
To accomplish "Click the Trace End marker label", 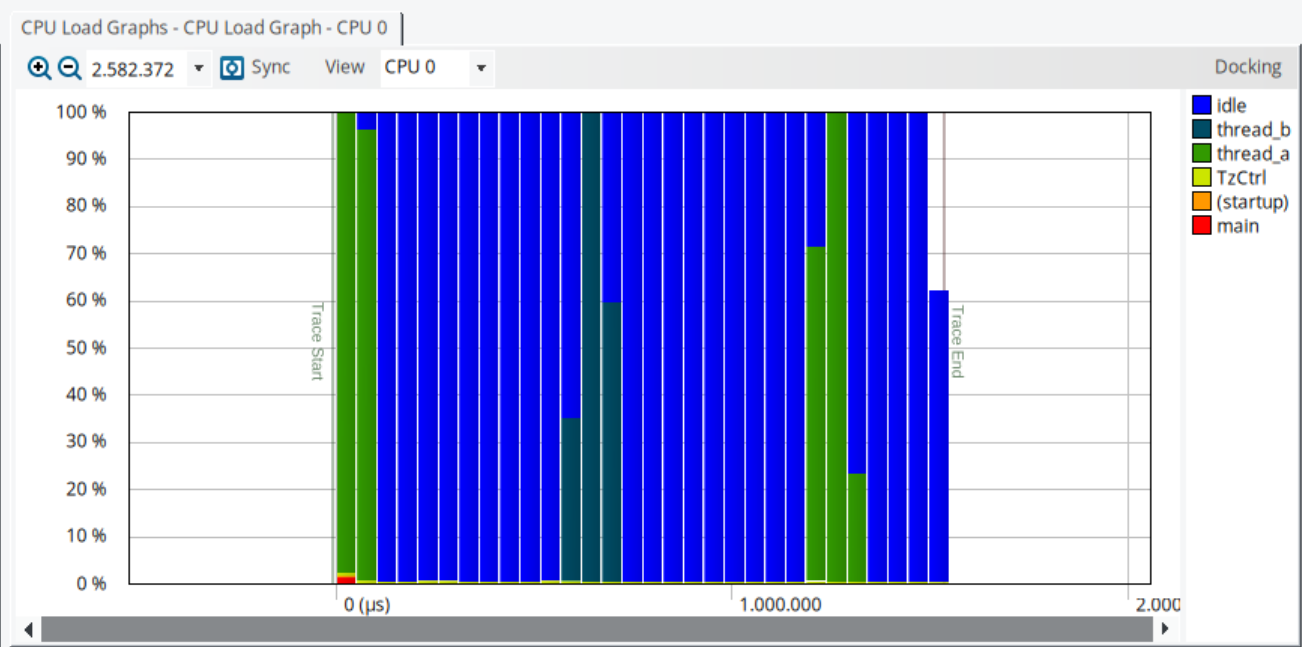I will (956, 341).
